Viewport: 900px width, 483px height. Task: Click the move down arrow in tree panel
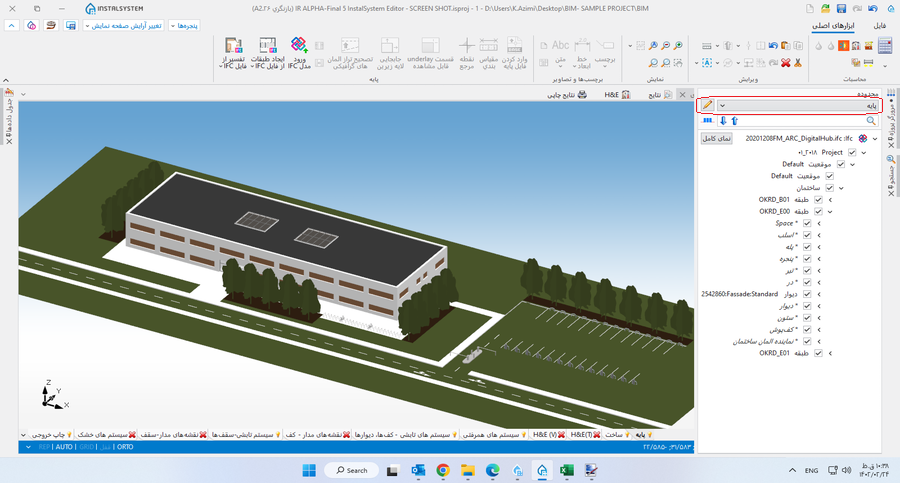[723, 120]
